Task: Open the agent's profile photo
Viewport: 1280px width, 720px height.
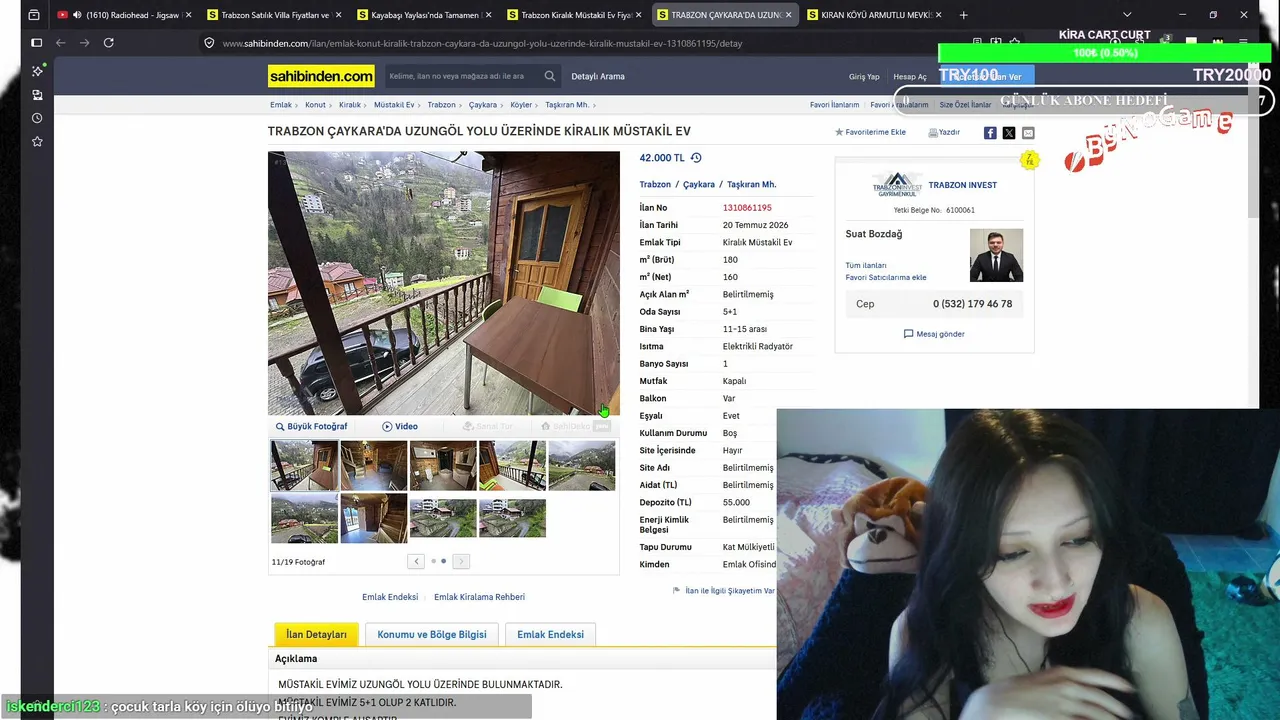Action: (x=996, y=255)
